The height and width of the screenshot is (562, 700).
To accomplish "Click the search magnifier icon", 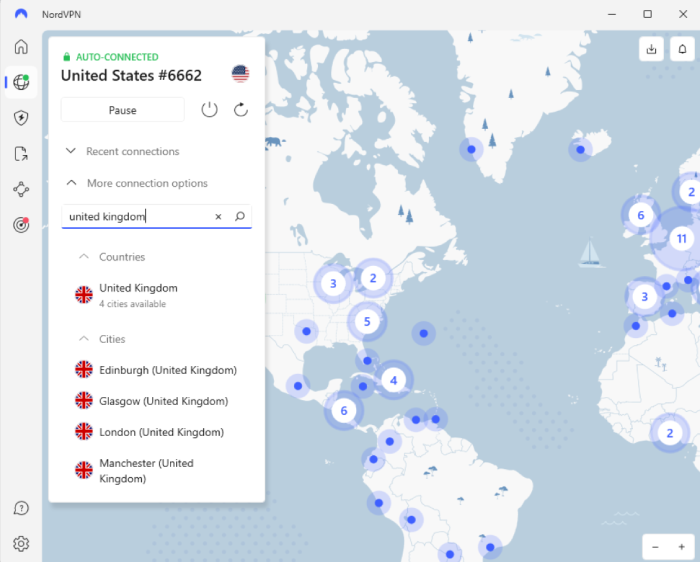I will click(x=240, y=216).
